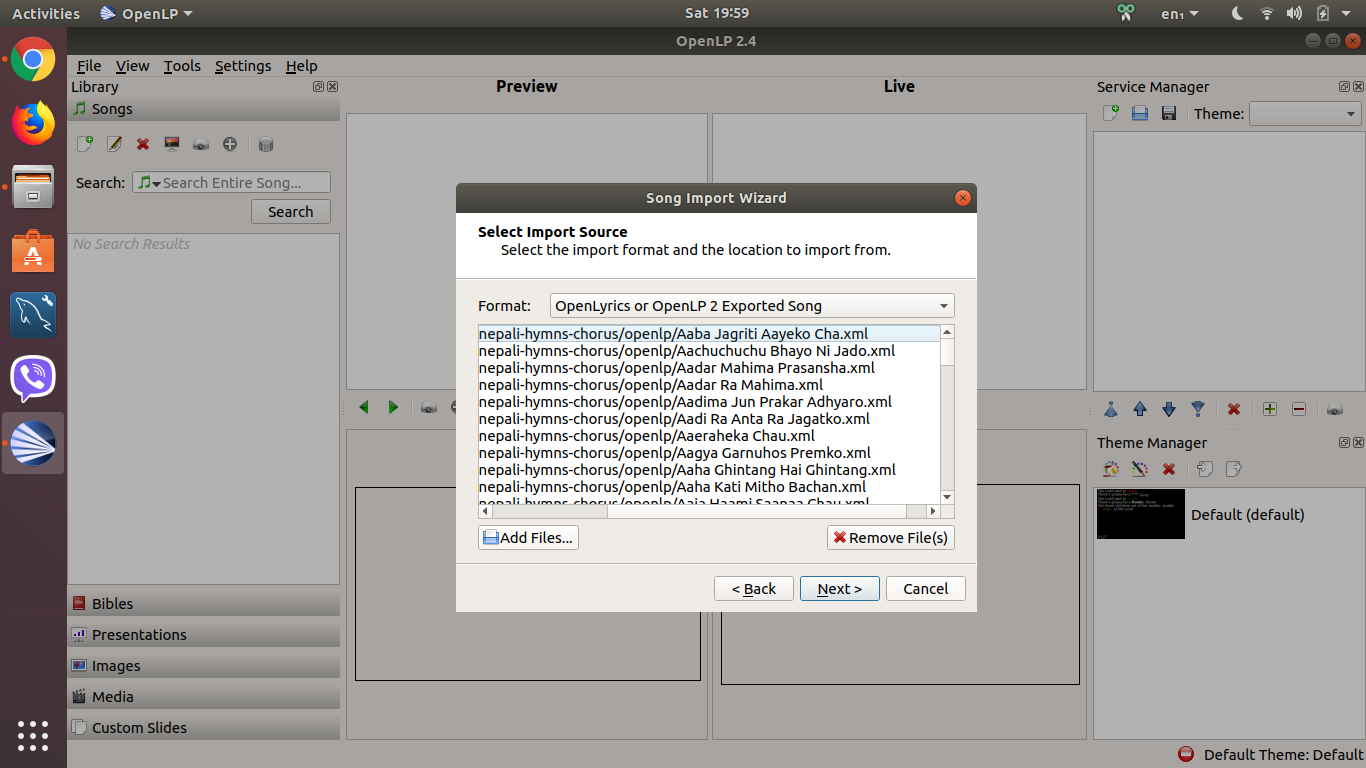The image size is (1366, 768).
Task: Add selected song to service (plus circle)
Action: pyautogui.click(x=230, y=144)
